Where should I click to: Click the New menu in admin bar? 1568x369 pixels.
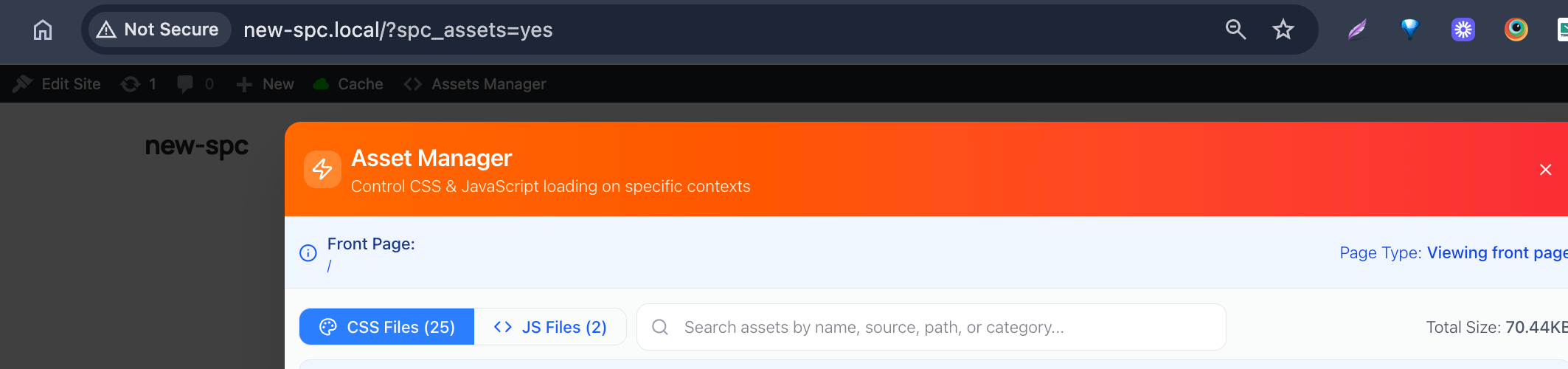click(266, 84)
